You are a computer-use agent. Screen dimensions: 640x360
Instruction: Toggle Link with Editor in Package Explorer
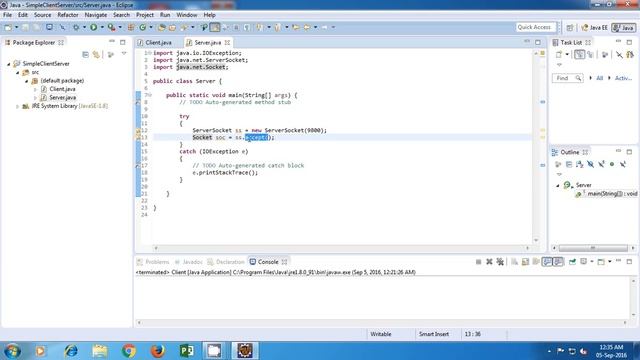click(x=96, y=54)
